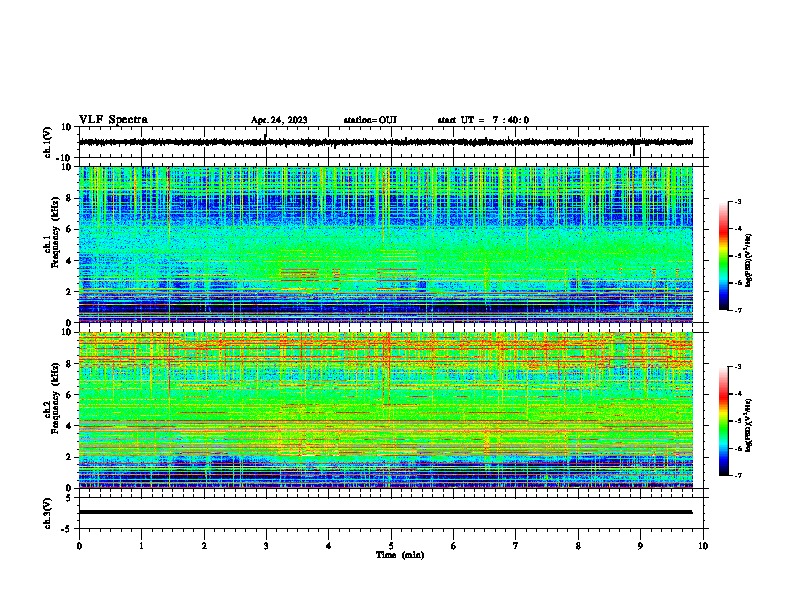Click the '8' tick on ch.1 frequency axis
Screen dimensions: 792x612
pyautogui.click(x=69, y=198)
